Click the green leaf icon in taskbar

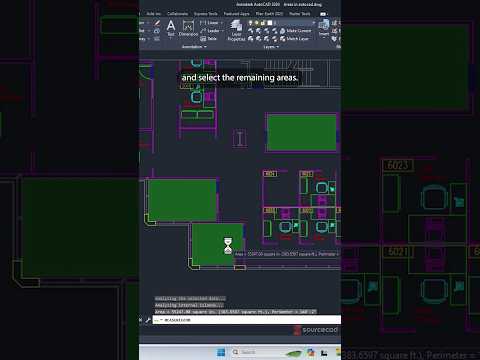(293, 353)
